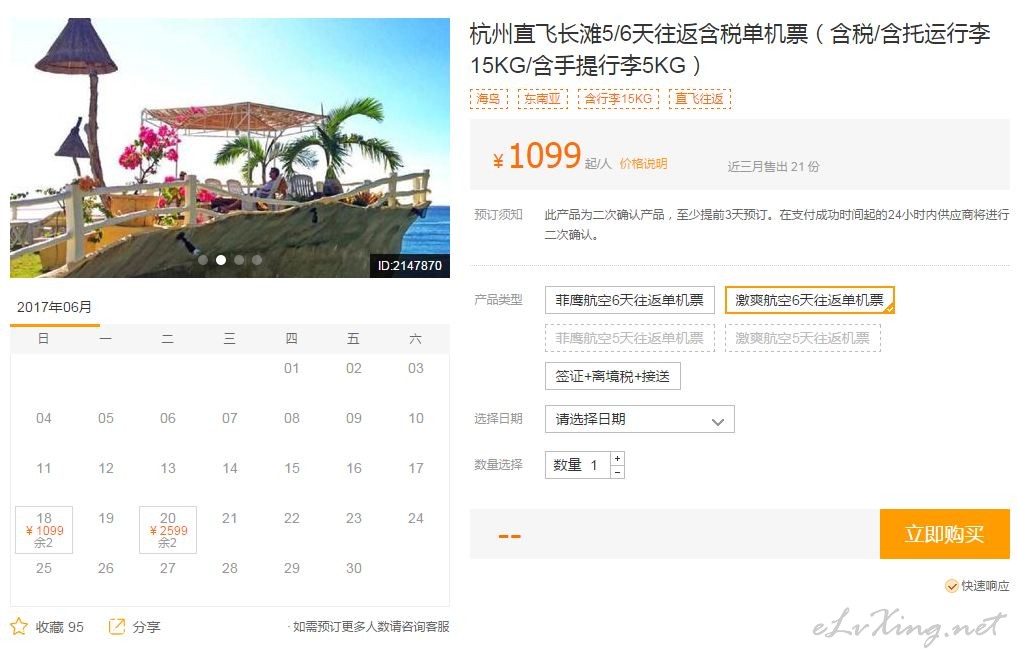Click the product title 杭州直飞长滩
The height and width of the screenshot is (660, 1017).
(x=730, y=49)
